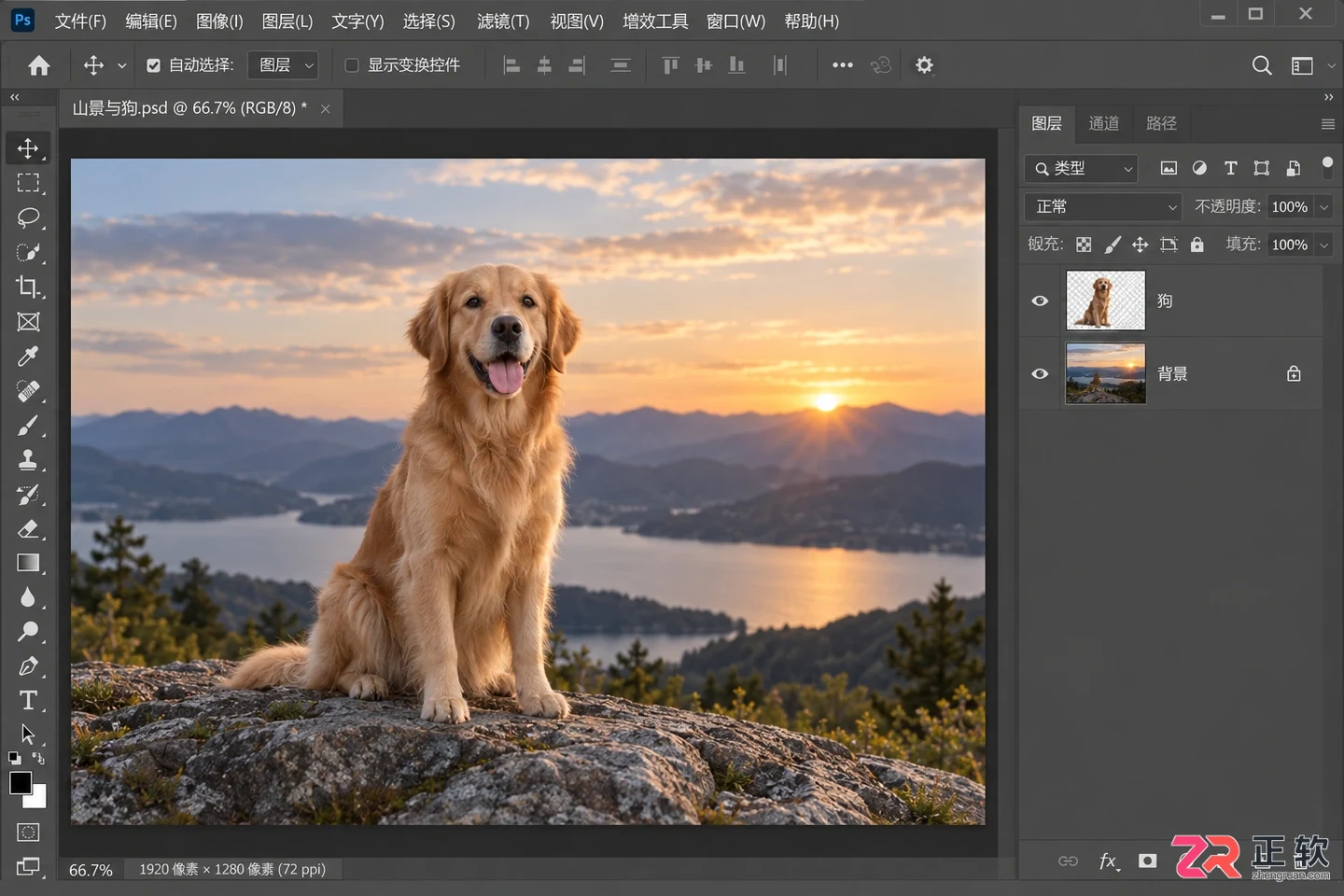Screen dimensions: 1344x896
Task: Toggle the 自动选择 checkbox
Action: pyautogui.click(x=154, y=65)
